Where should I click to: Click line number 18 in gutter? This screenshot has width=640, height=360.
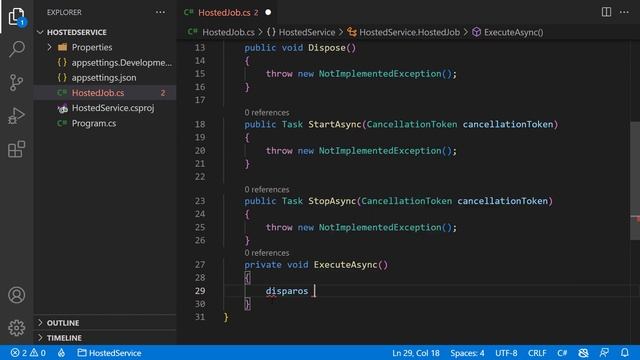pyautogui.click(x=200, y=124)
